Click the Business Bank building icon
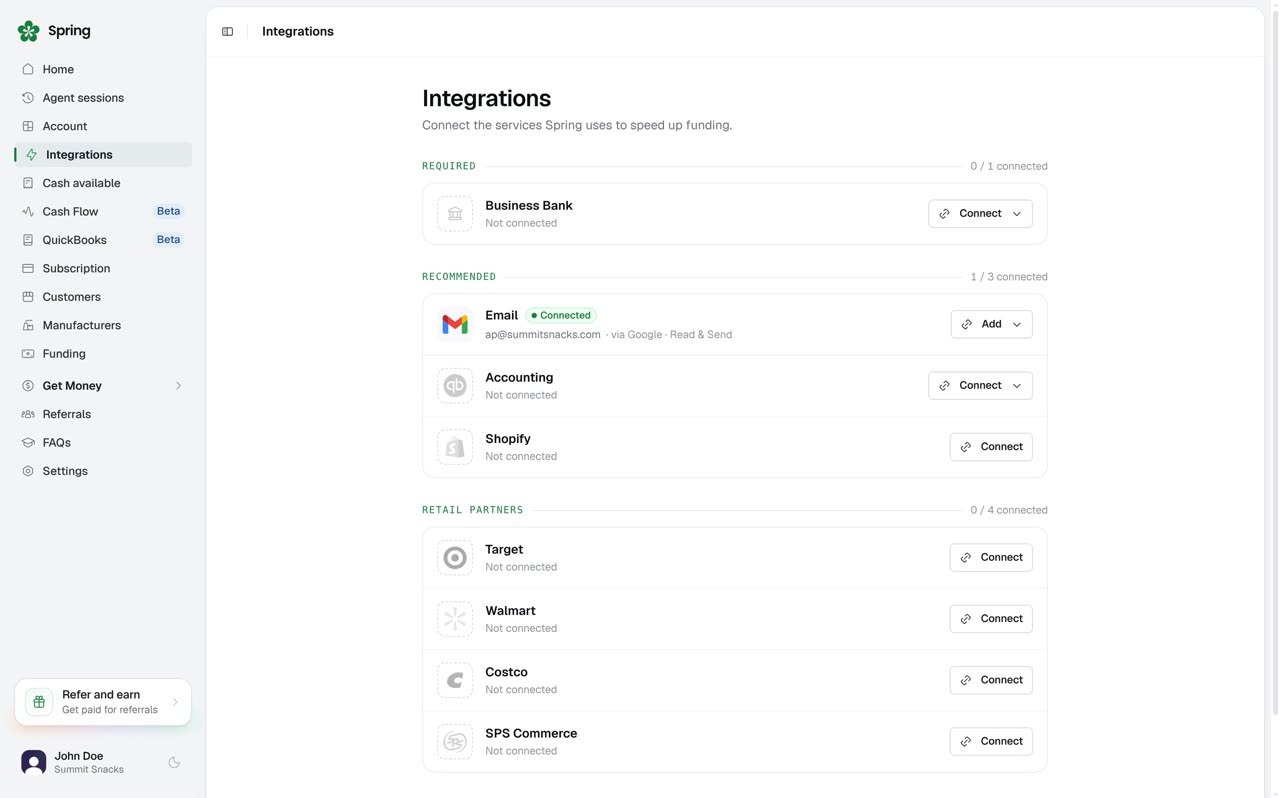Image resolution: width=1280 pixels, height=798 pixels. pyautogui.click(x=455, y=214)
